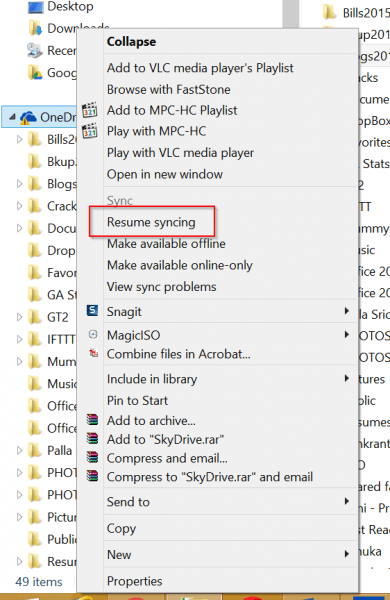Open the Snagit submenu arrow
This screenshot has width=390, height=600.
[346, 311]
